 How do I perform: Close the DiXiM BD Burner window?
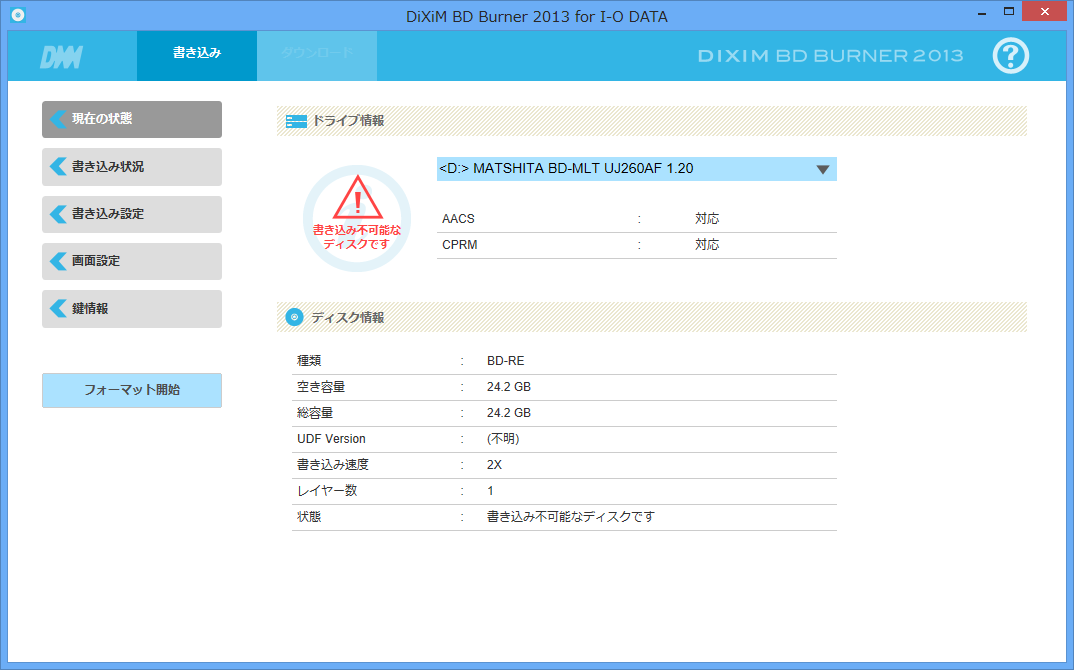point(1045,12)
